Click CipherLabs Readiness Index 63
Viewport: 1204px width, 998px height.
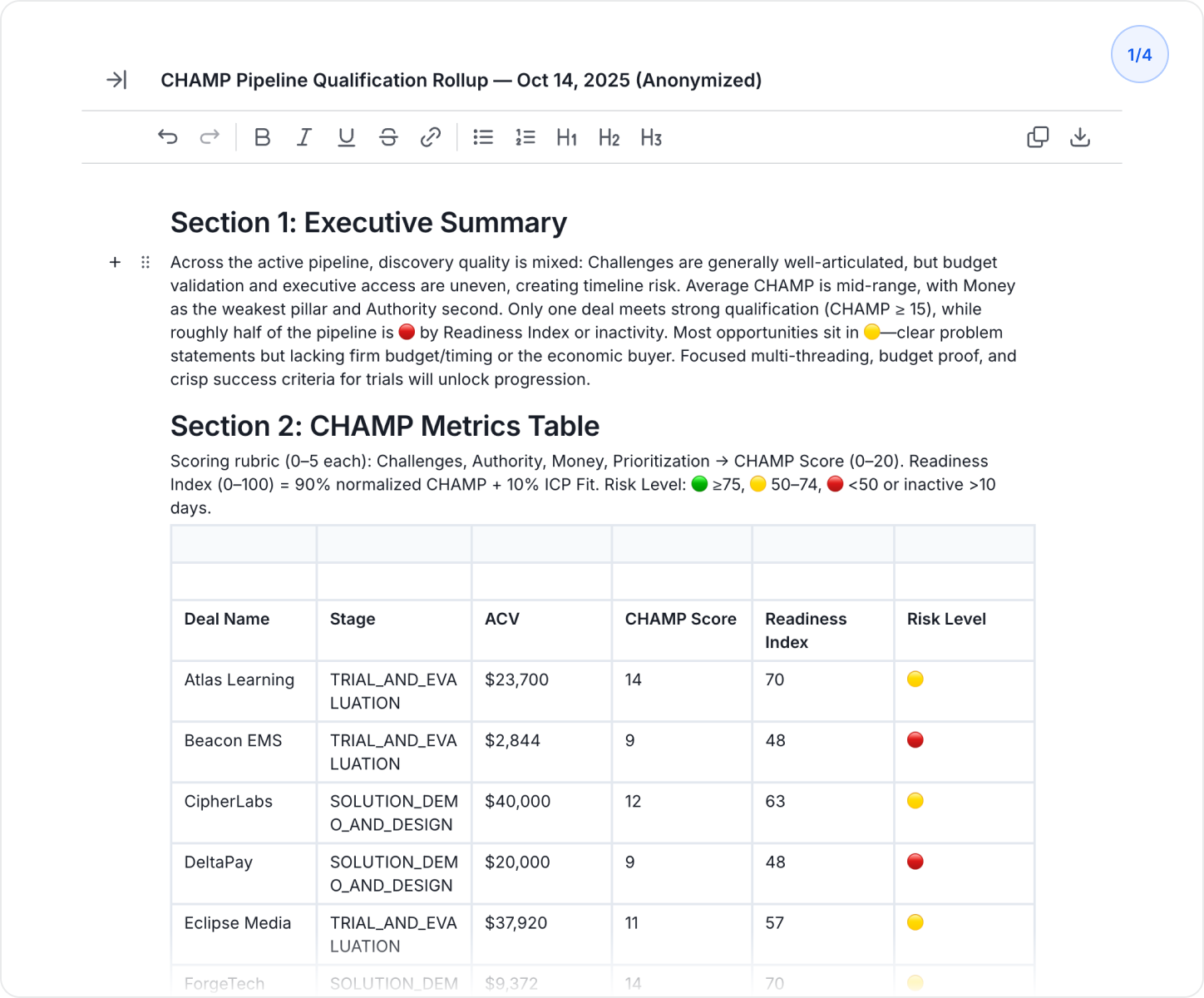coord(823,813)
